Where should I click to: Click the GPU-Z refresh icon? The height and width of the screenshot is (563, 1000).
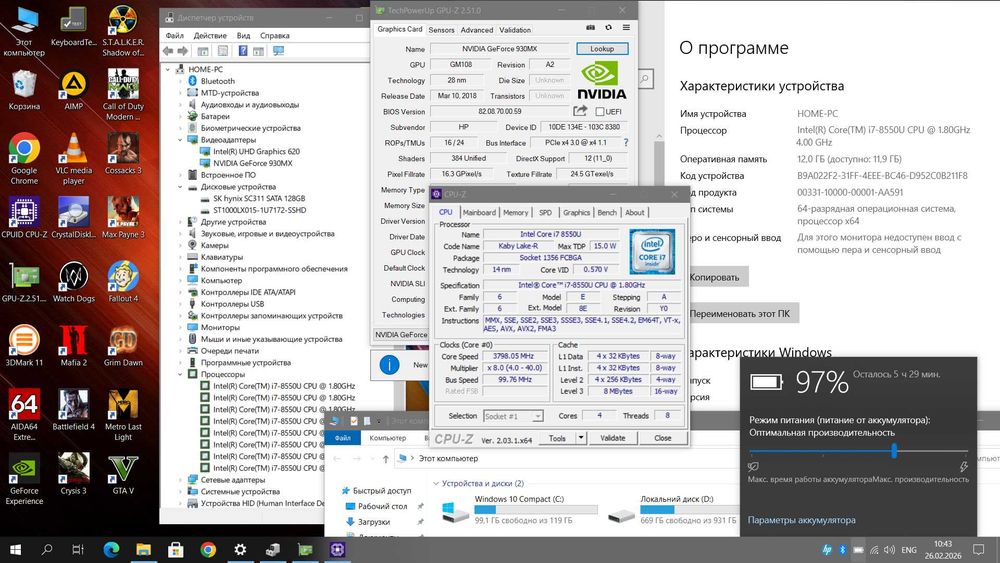[x=608, y=28]
